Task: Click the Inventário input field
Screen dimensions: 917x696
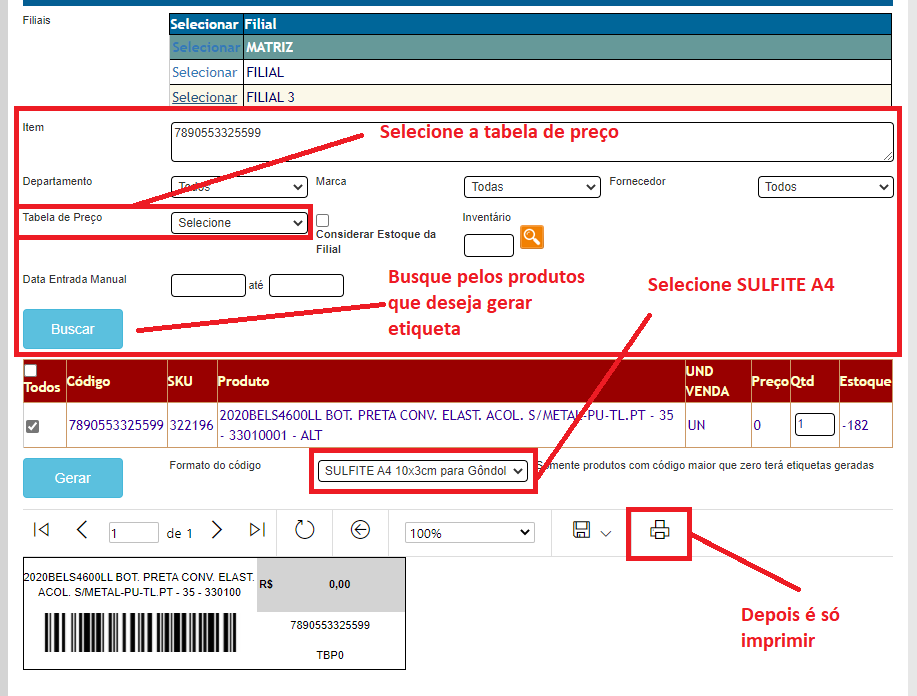Action: click(489, 245)
